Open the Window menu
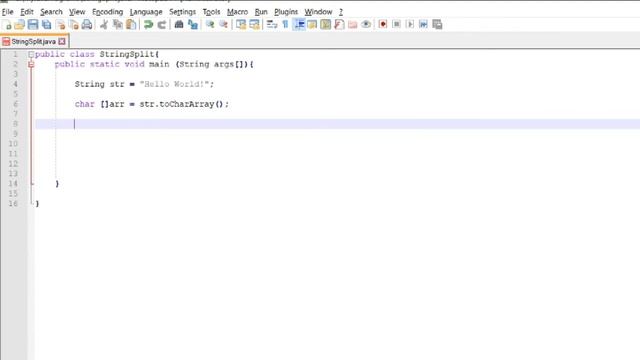 318,12
